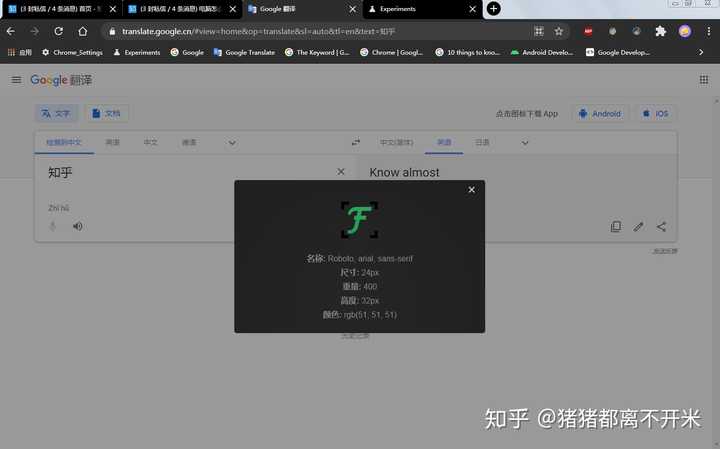Click the browser forward arrow
720x449 pixels.
click(34, 31)
